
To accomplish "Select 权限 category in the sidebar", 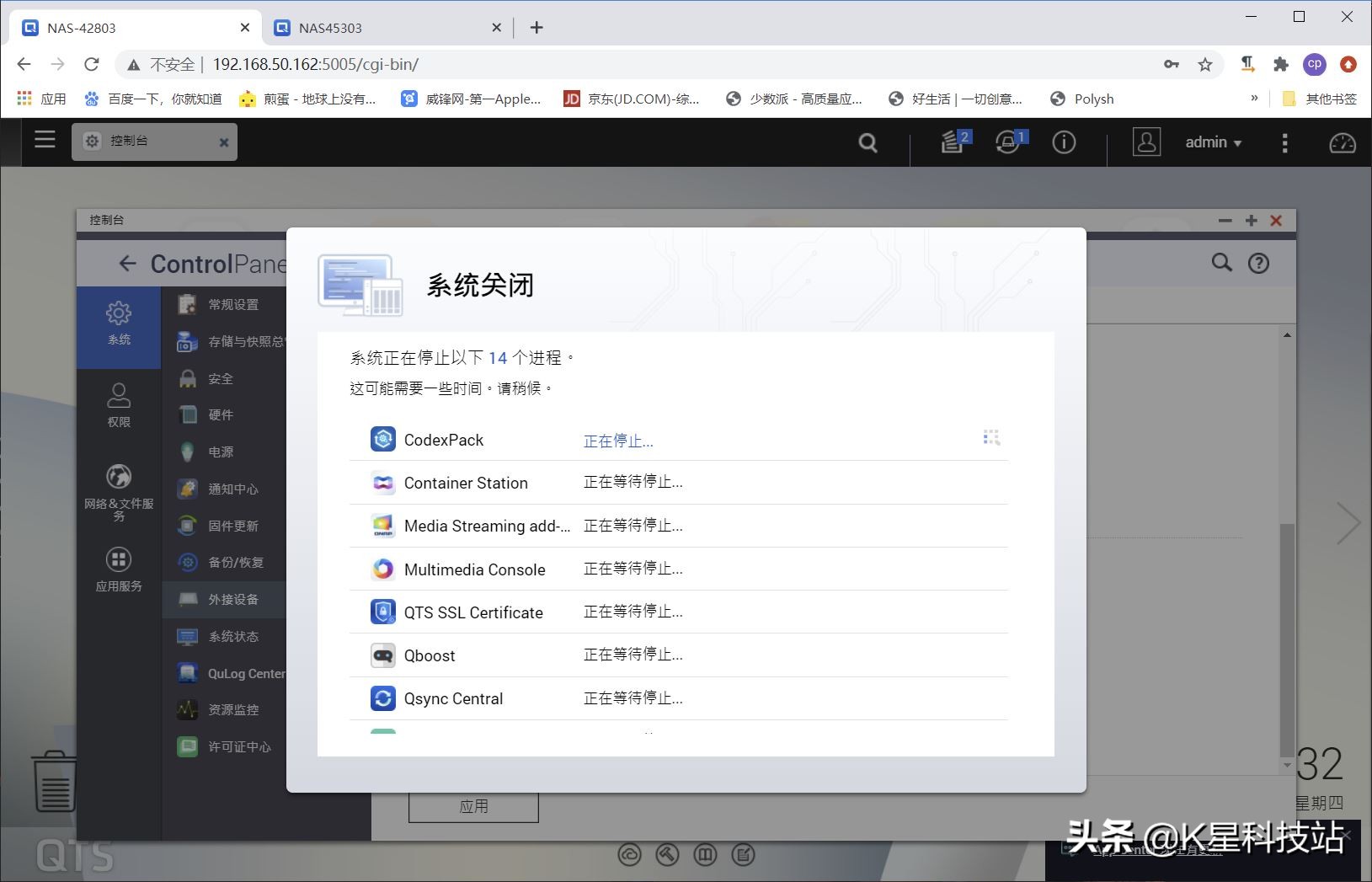I will click(x=119, y=405).
